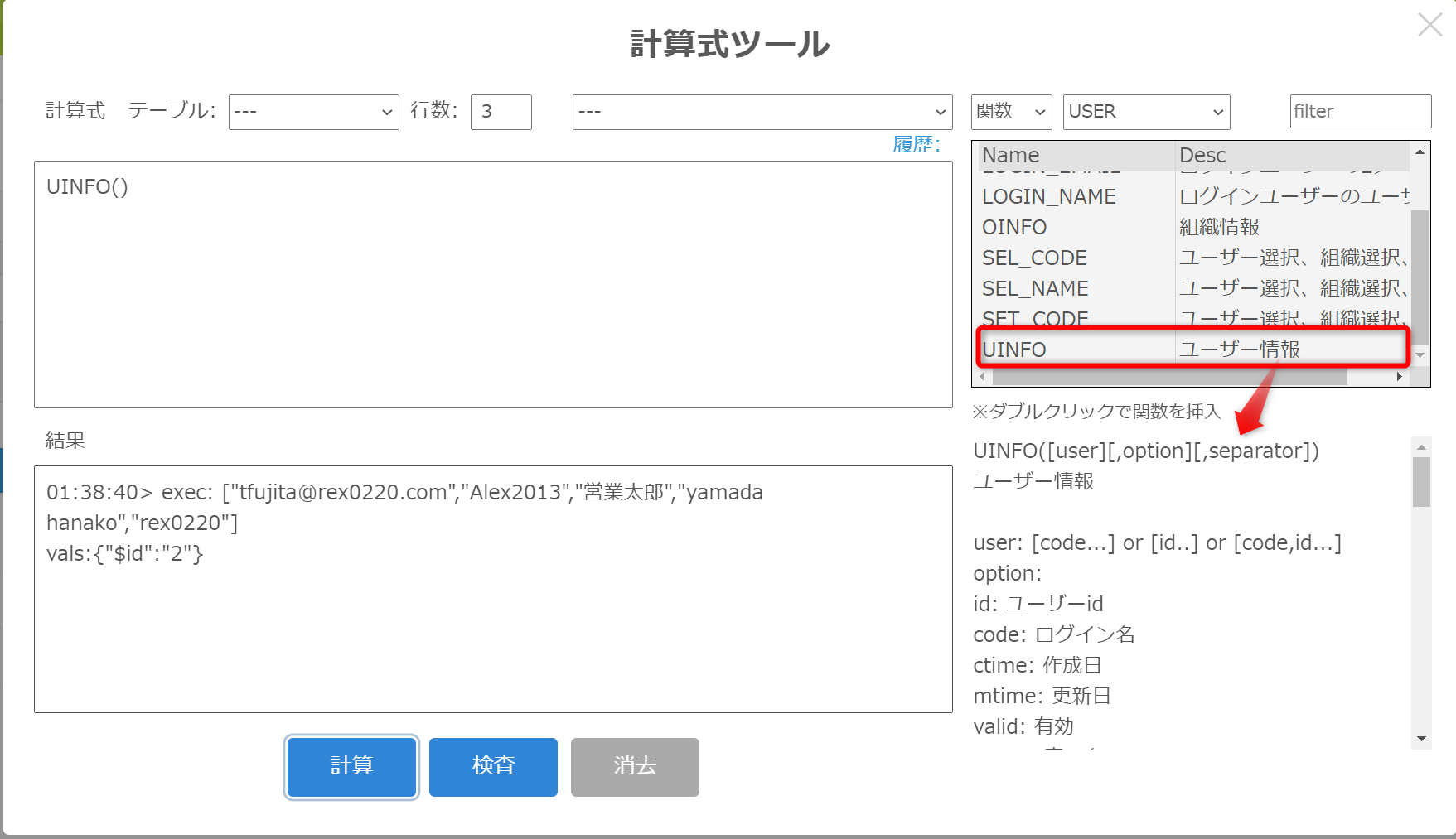Click the 計算 button

click(351, 767)
